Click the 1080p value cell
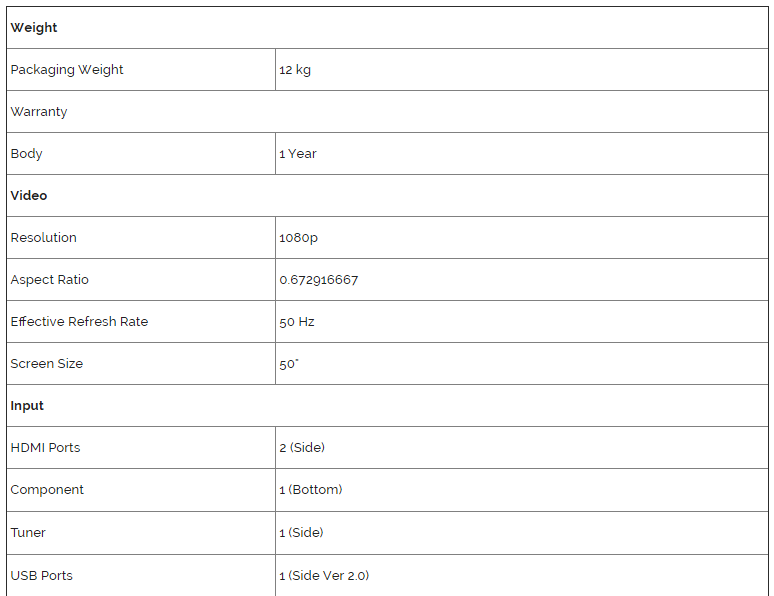The height and width of the screenshot is (596, 774). [299, 238]
